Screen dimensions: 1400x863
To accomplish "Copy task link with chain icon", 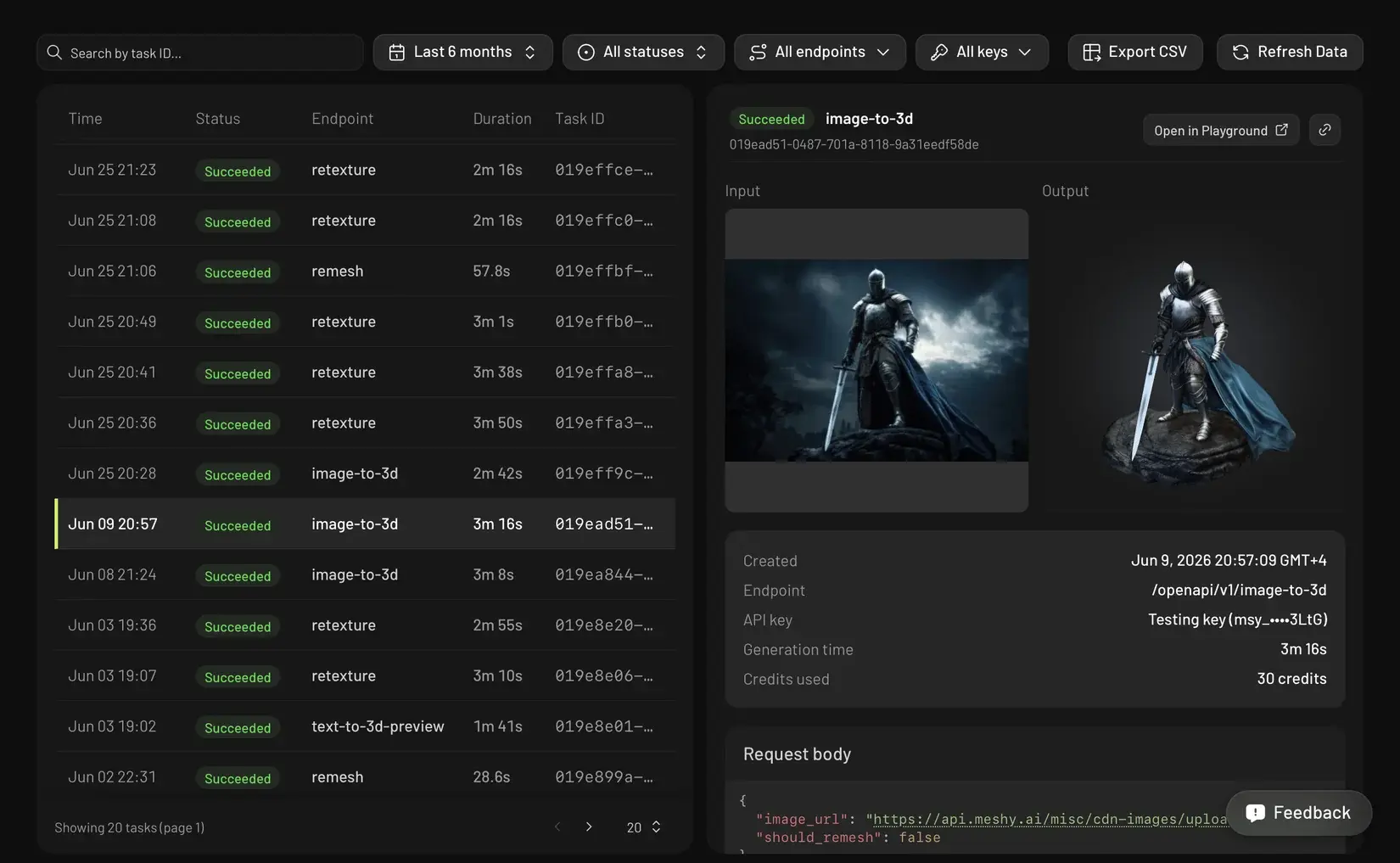I will coord(1324,130).
